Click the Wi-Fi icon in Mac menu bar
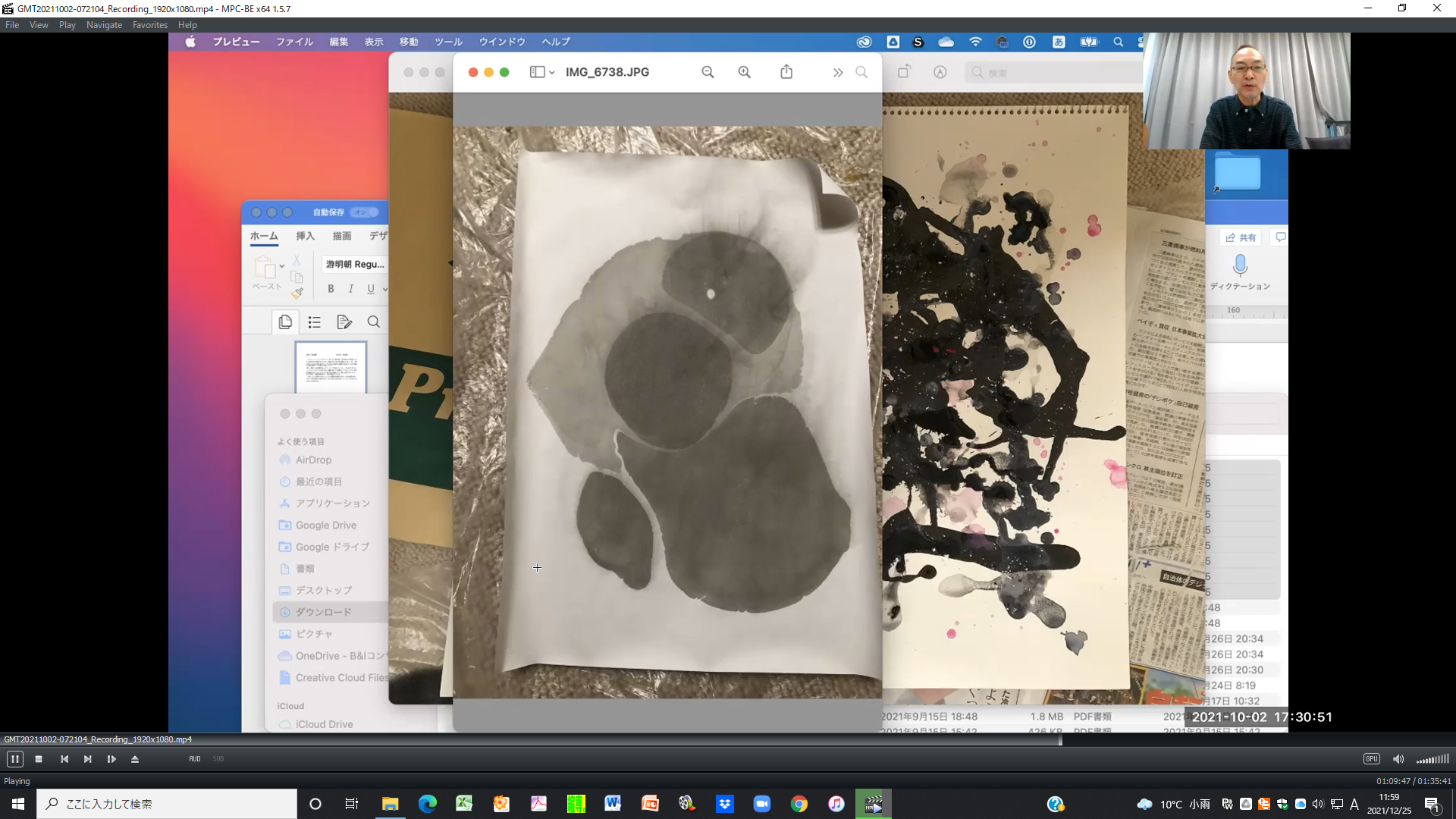 tap(975, 42)
